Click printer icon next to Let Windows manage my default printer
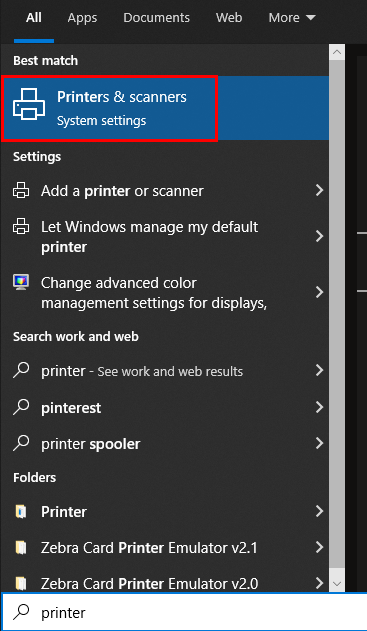Viewport: 367px width, 631px height. [x=21, y=226]
